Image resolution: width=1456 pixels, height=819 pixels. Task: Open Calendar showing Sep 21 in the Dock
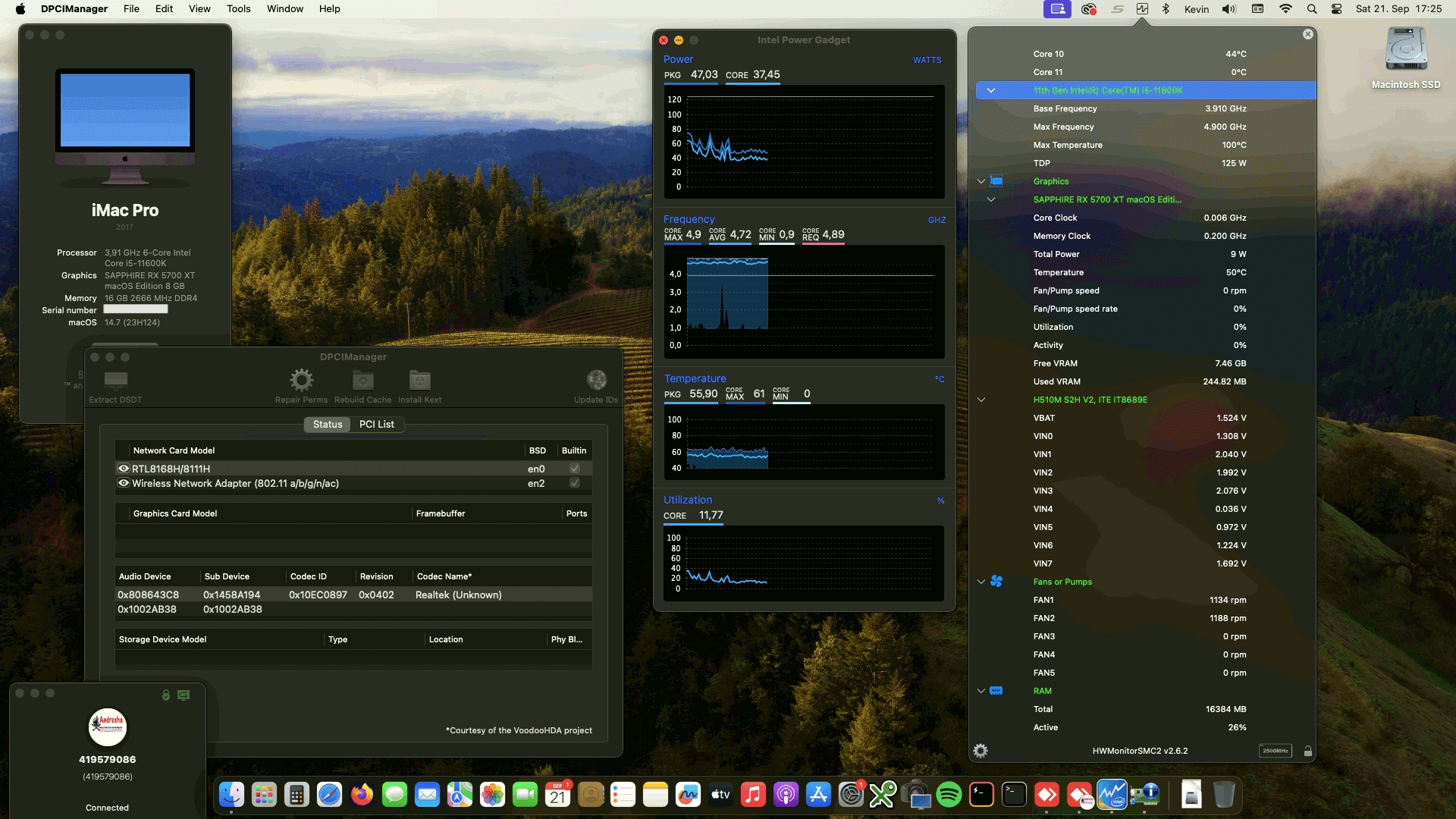point(557,795)
